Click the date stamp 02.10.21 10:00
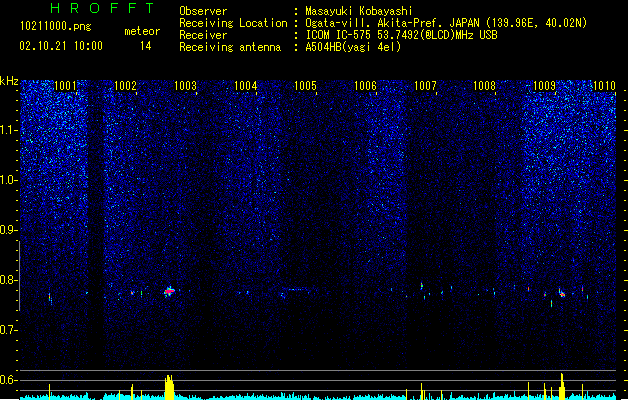The image size is (629, 400). pyautogui.click(x=61, y=46)
